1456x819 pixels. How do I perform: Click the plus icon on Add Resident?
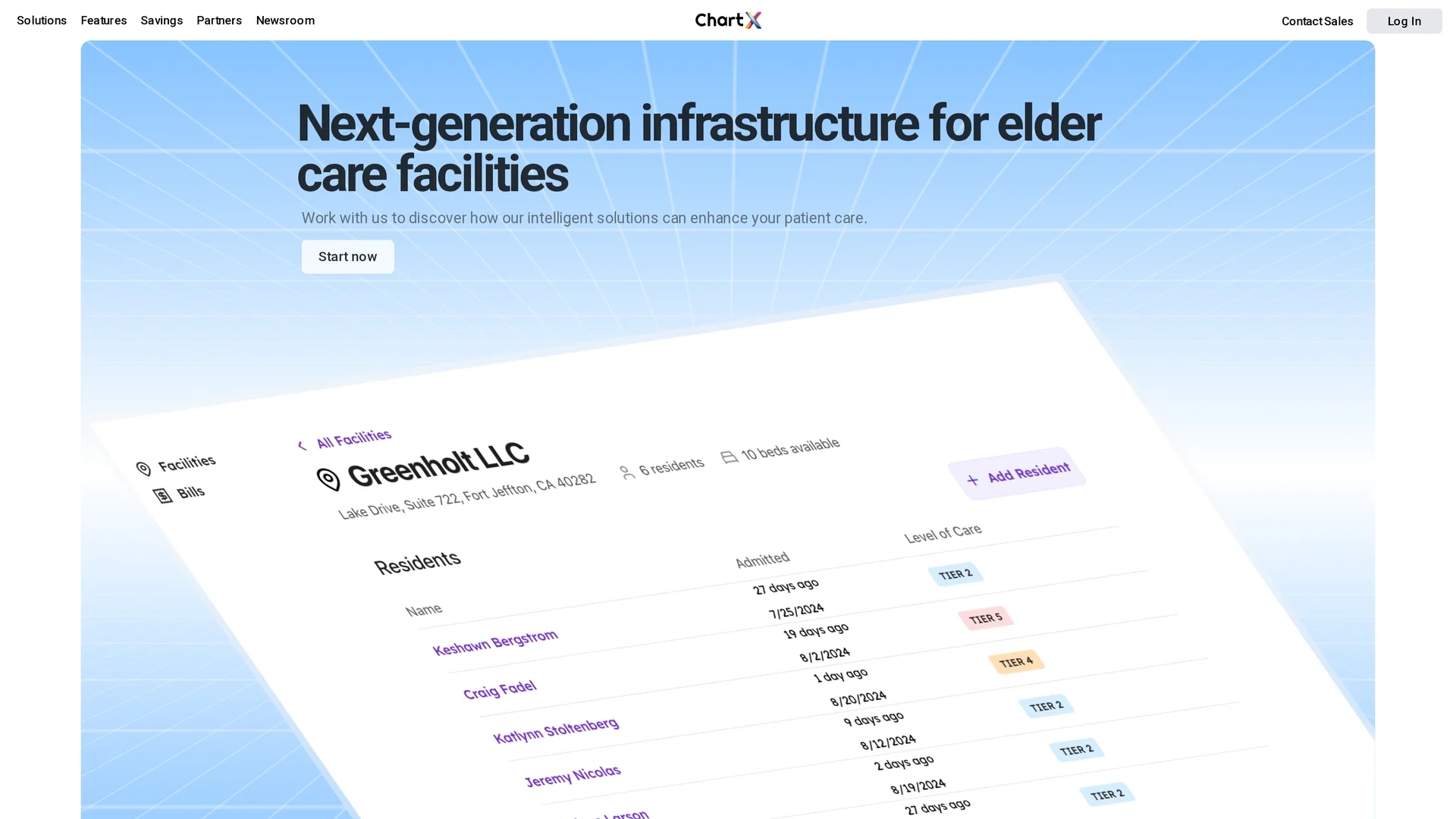tap(972, 480)
